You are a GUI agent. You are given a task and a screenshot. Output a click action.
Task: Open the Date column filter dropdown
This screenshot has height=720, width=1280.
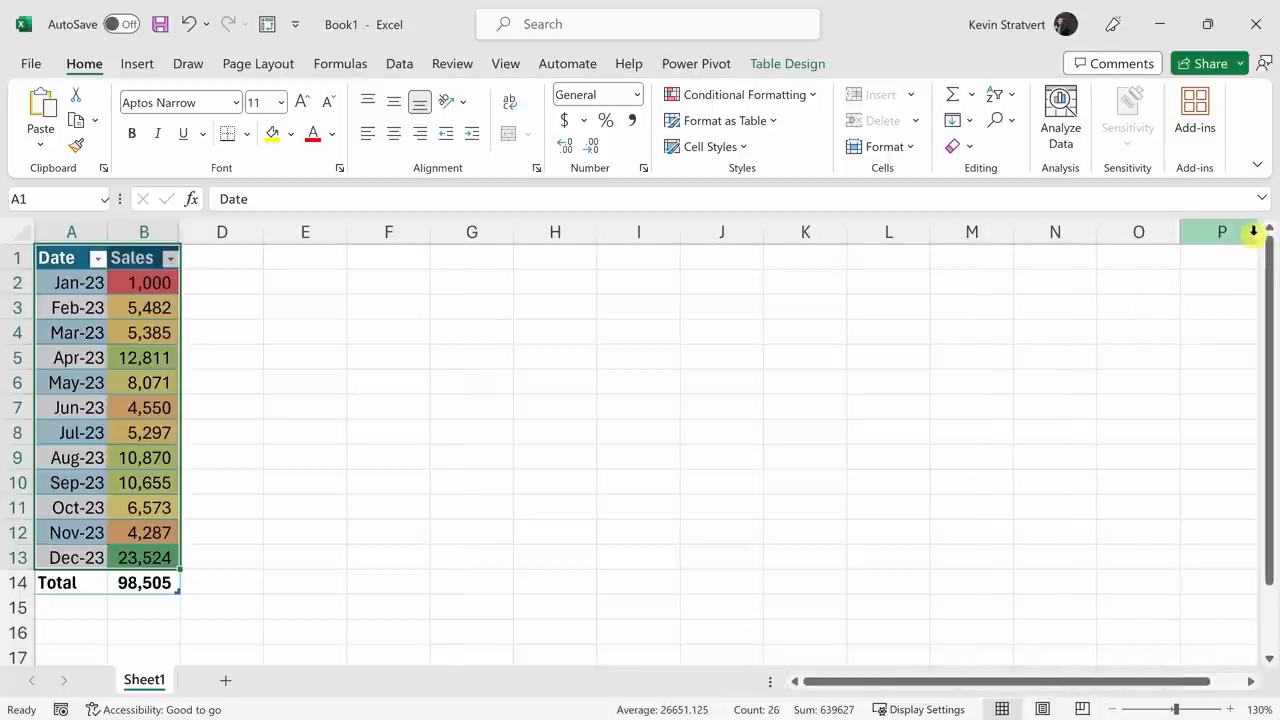coord(97,259)
